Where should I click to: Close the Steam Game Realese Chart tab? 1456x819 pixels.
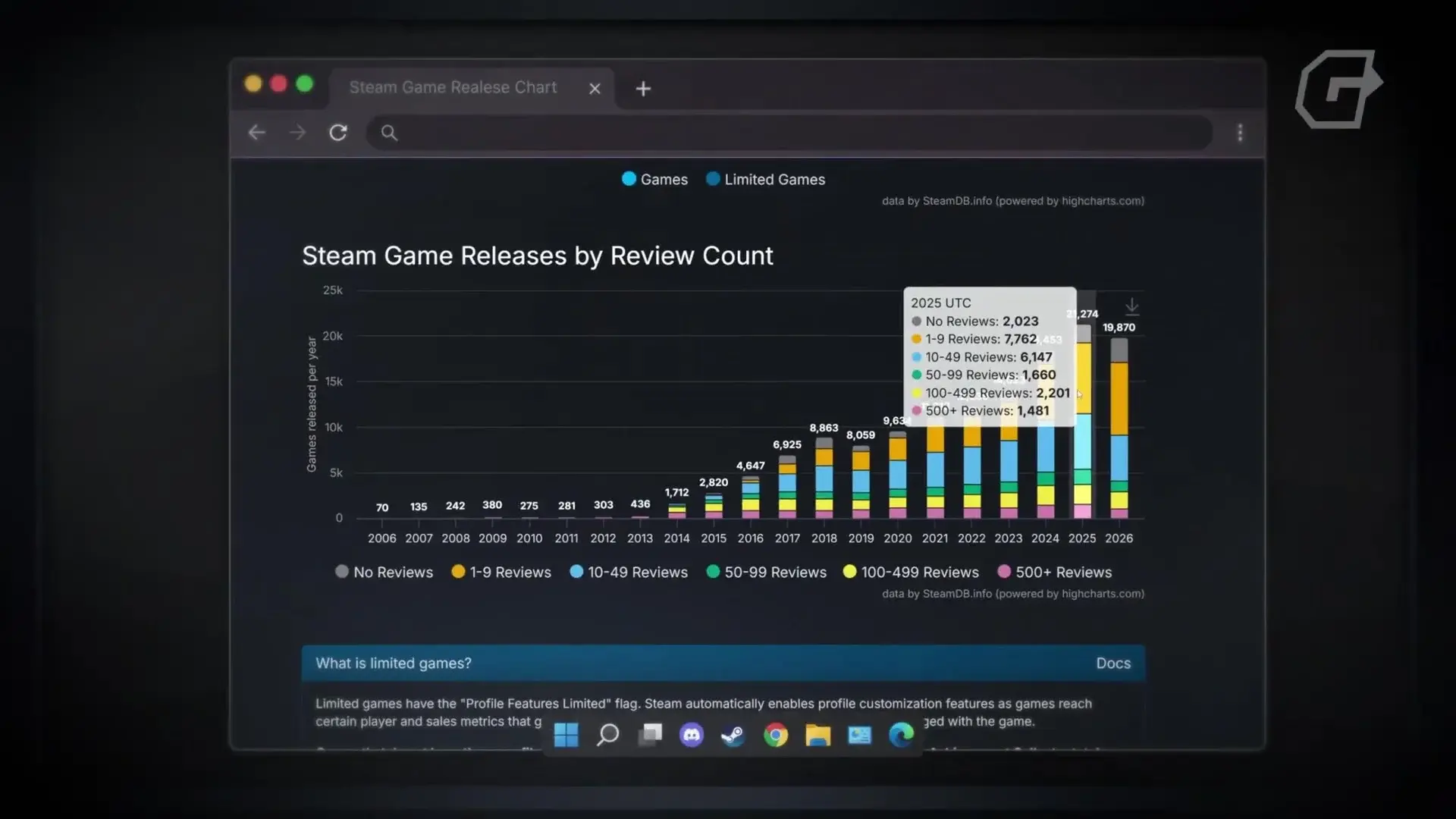(595, 89)
